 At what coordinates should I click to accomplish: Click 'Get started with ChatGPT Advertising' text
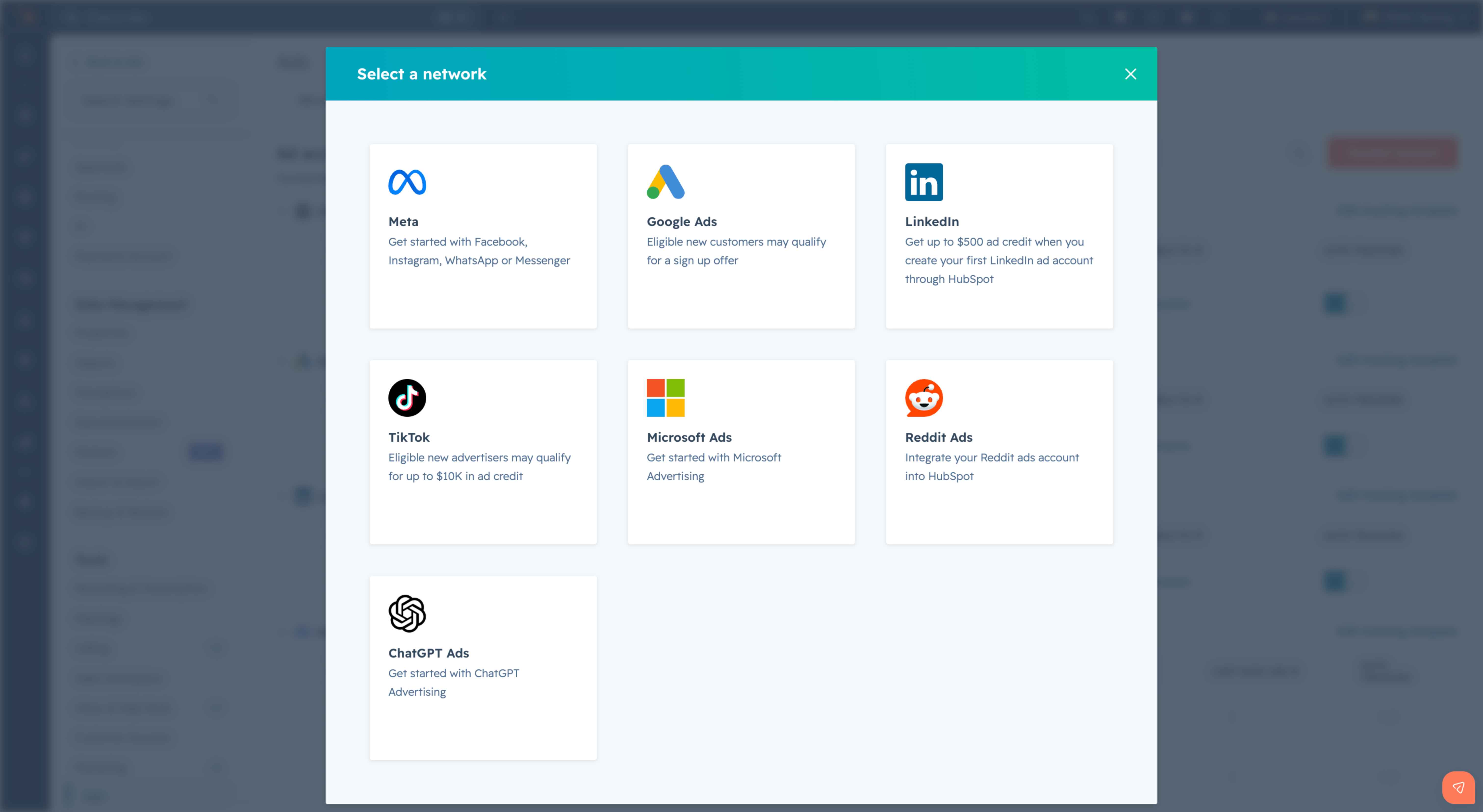pos(454,683)
